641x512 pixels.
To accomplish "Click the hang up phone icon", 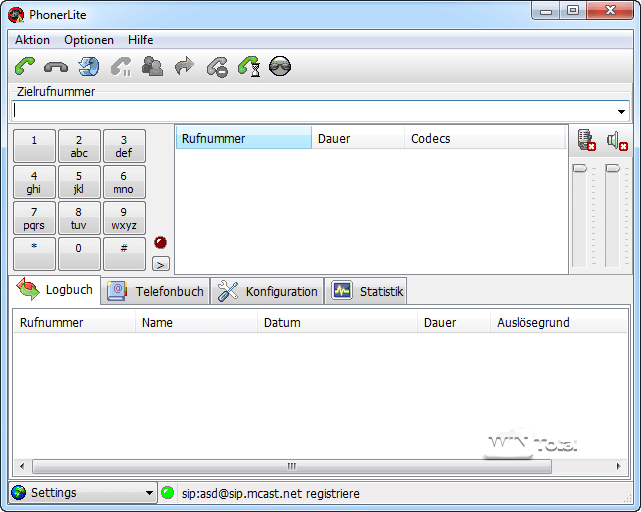I will click(56, 66).
